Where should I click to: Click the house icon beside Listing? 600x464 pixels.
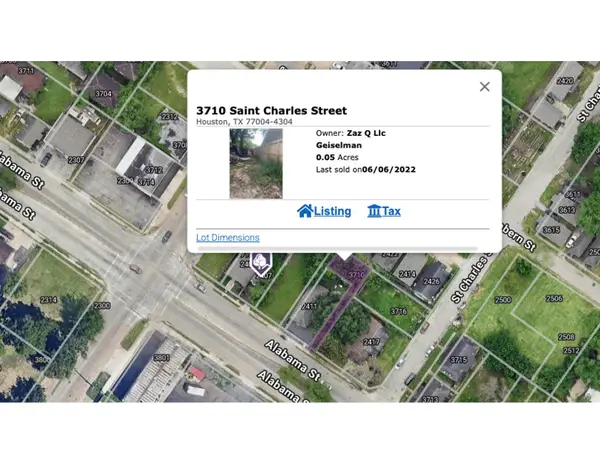tap(305, 212)
